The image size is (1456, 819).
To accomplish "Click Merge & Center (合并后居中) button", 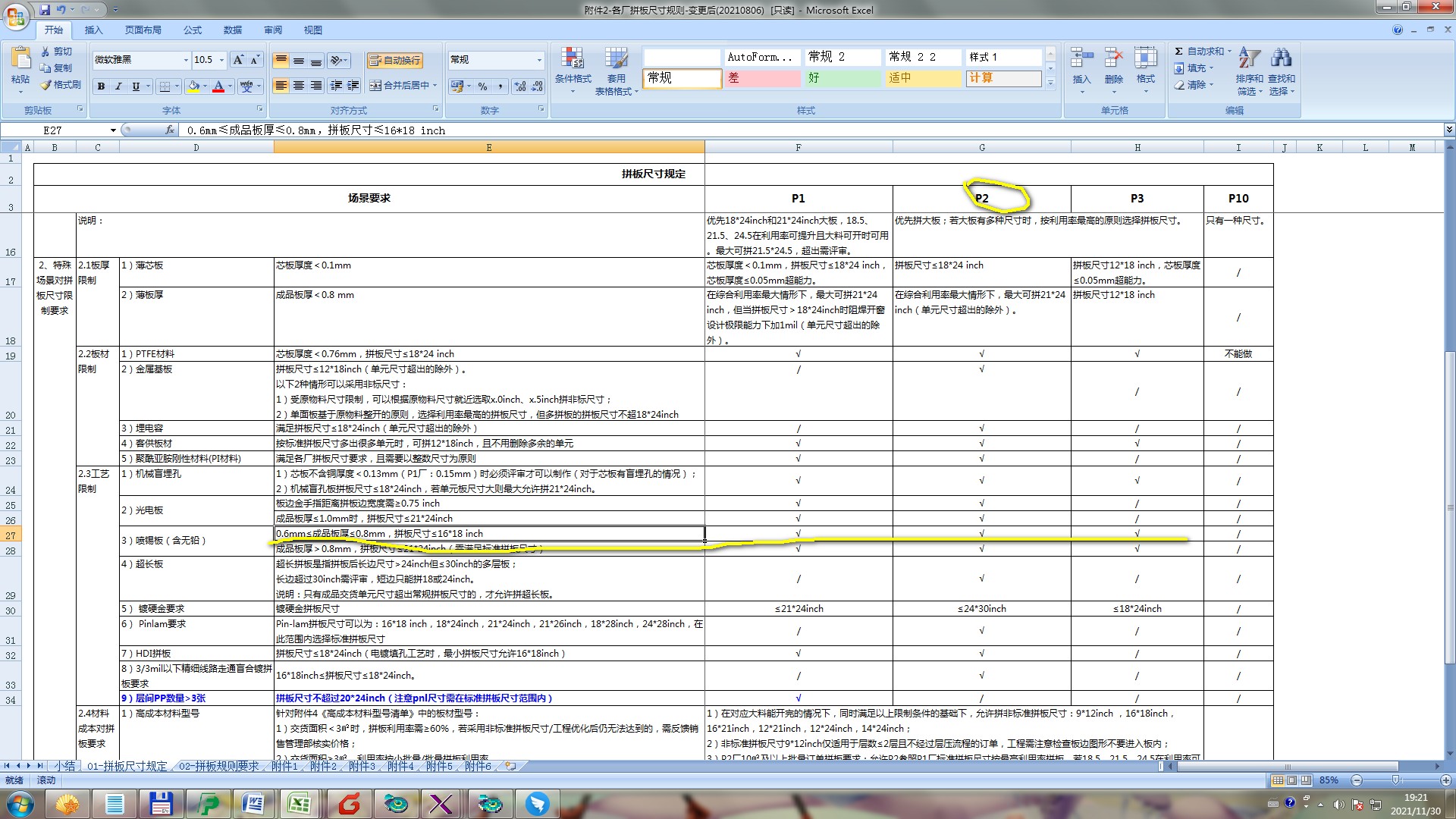I will point(400,86).
